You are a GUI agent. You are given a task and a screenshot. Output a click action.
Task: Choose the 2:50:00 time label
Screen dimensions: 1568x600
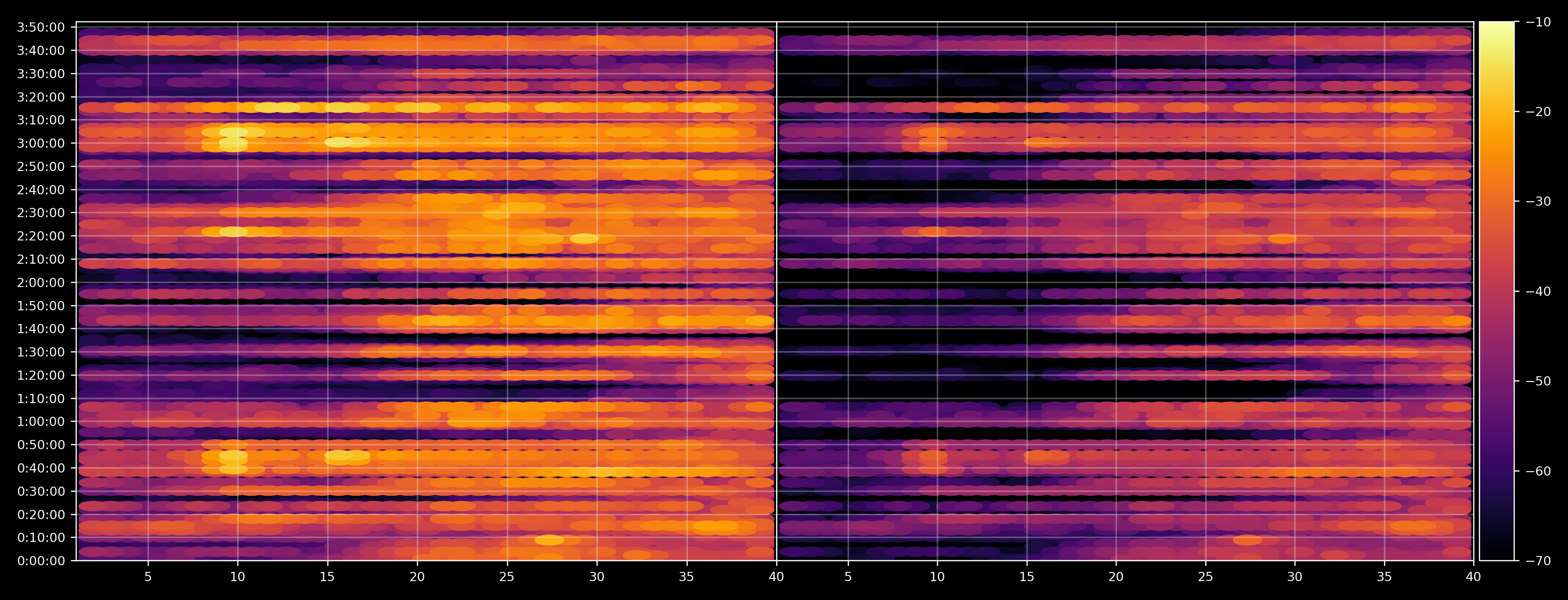(41, 166)
